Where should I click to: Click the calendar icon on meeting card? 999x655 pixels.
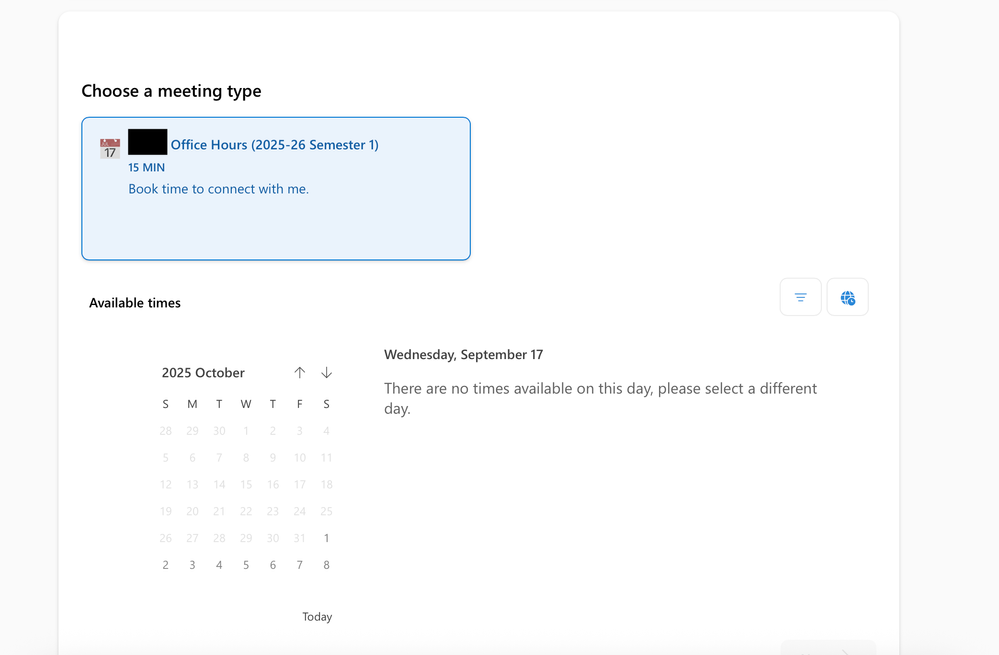(x=110, y=148)
